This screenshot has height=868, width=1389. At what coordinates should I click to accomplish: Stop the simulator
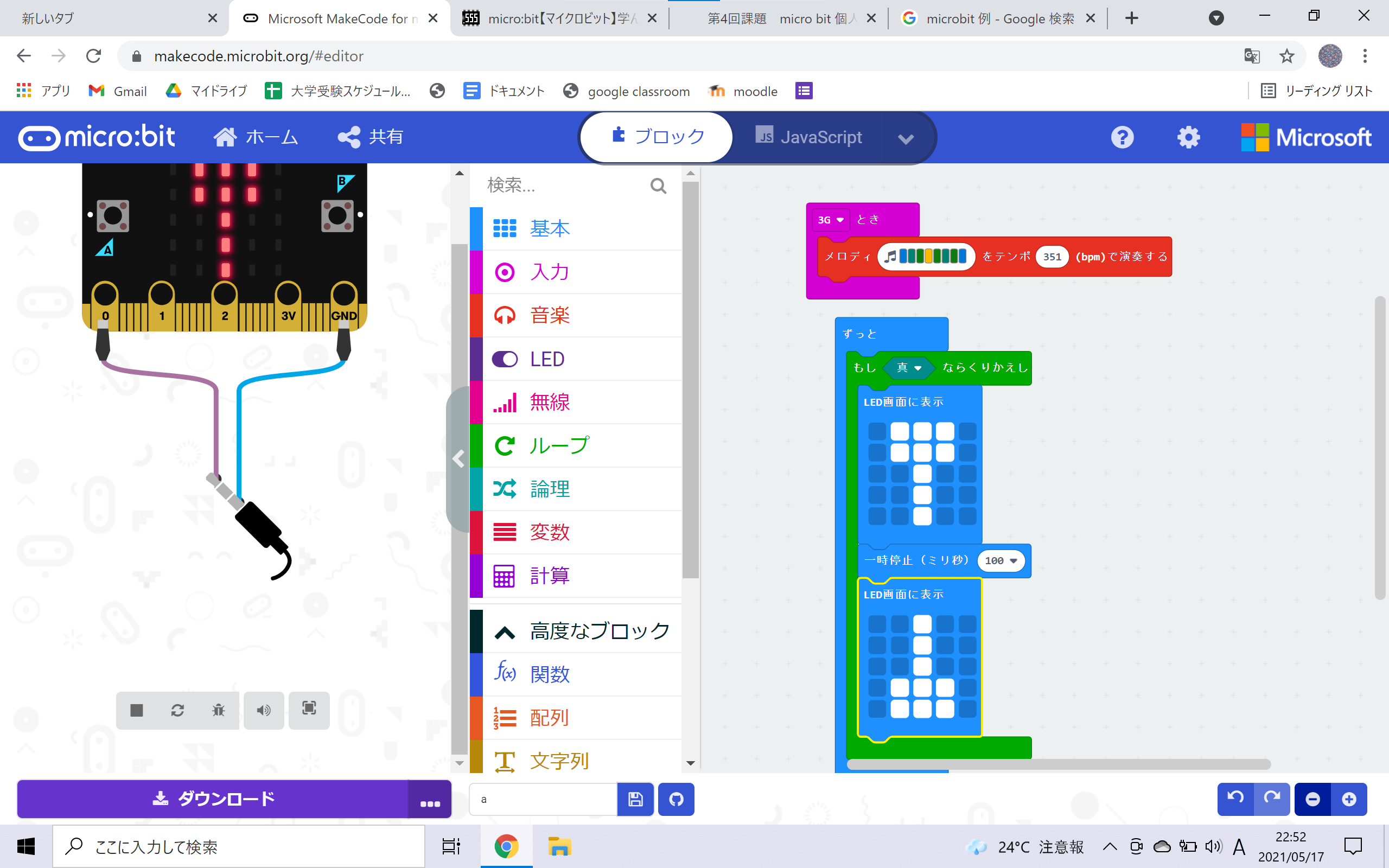point(137,710)
